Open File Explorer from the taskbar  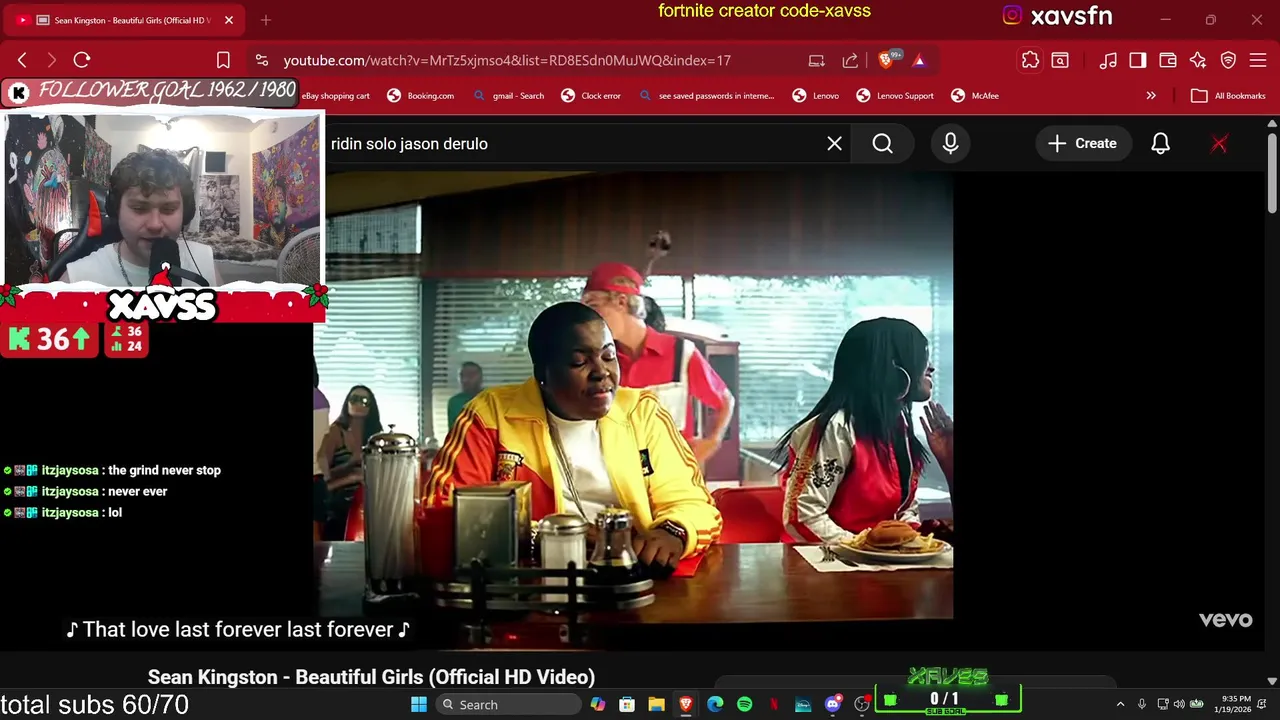pos(656,704)
